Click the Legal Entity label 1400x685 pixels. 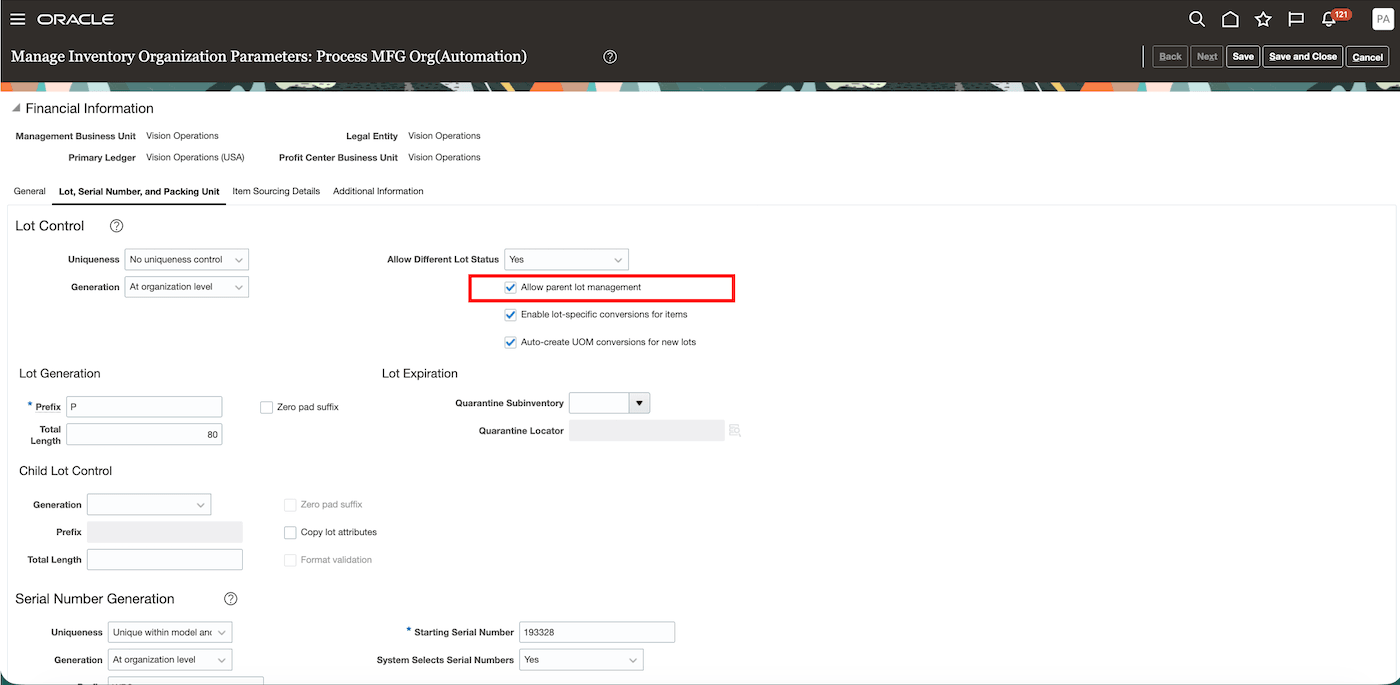tap(372, 136)
